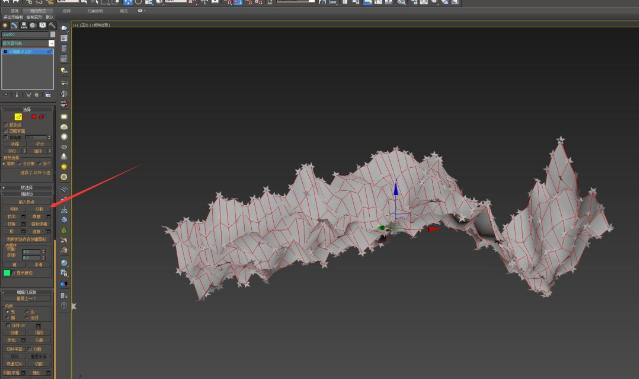Click the question mark help icon
Screen dimensions: 639x379
coord(64,306)
